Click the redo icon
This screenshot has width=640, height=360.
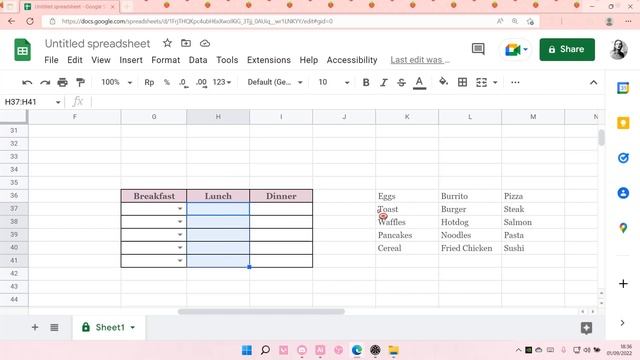[45, 82]
